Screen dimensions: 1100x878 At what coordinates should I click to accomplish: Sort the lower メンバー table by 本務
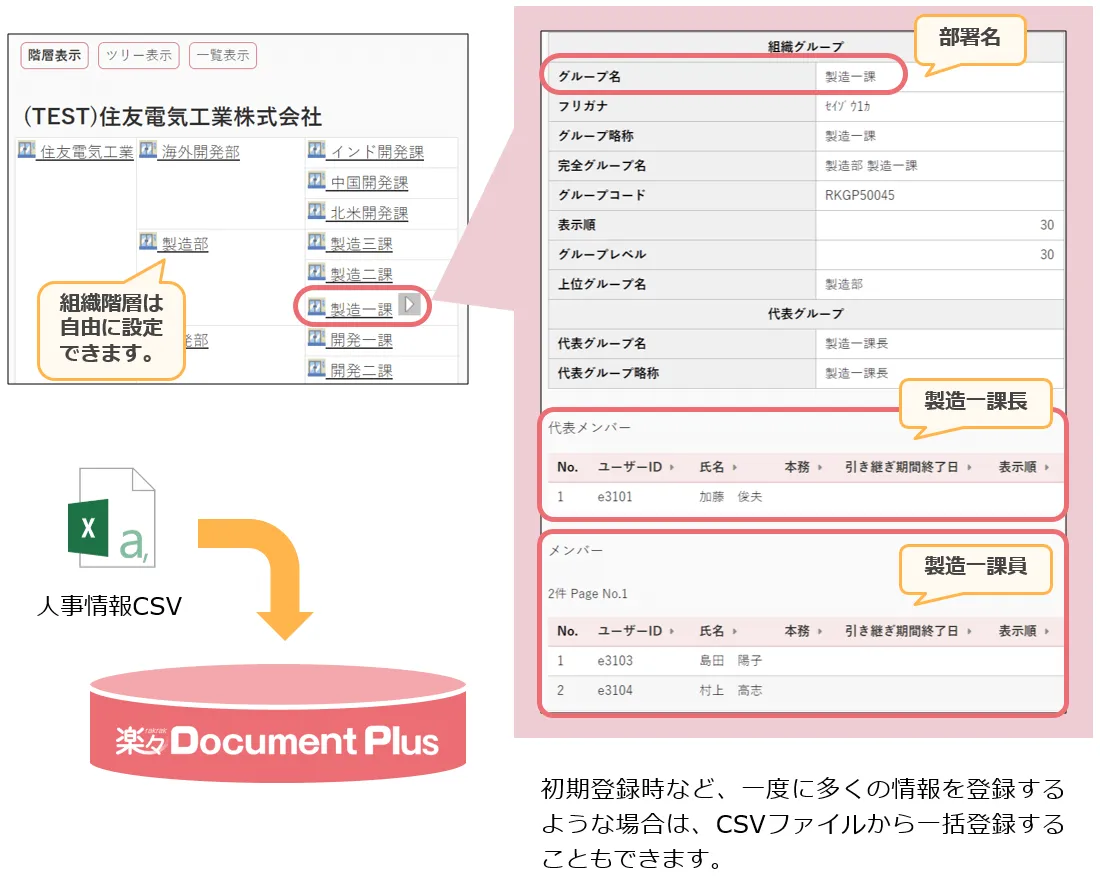(803, 631)
